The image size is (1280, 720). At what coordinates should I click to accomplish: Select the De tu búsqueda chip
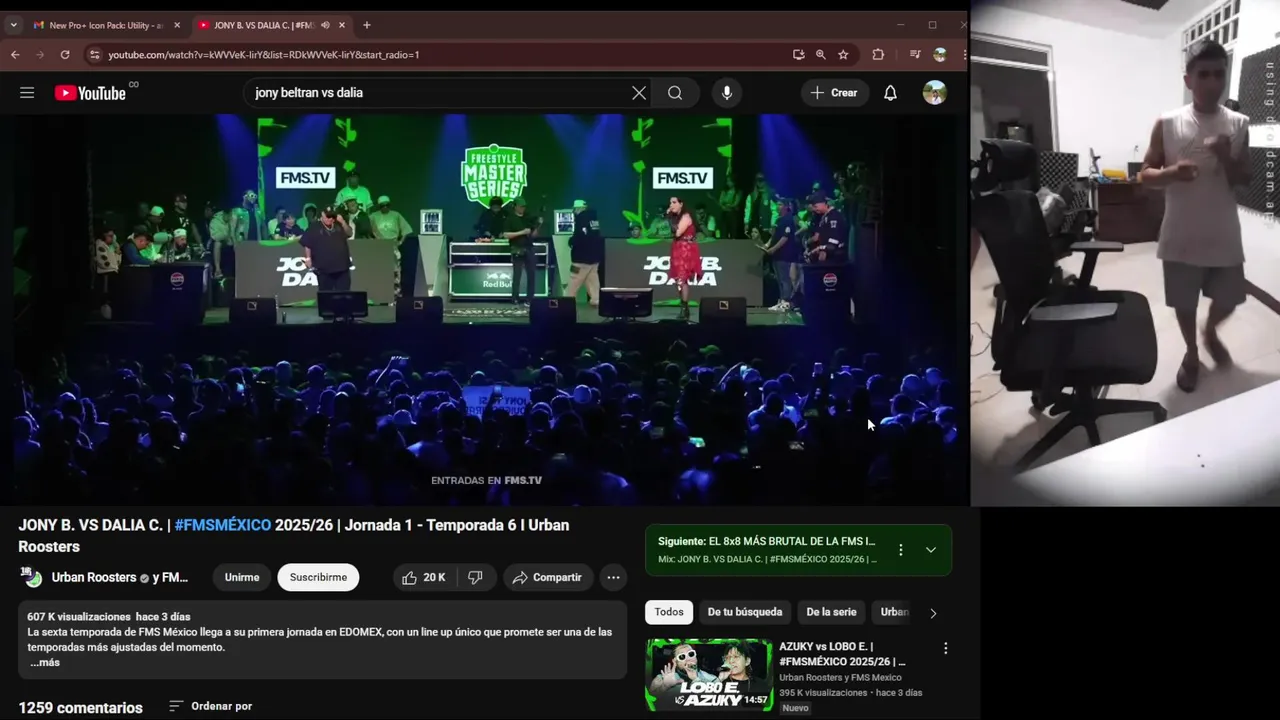745,612
